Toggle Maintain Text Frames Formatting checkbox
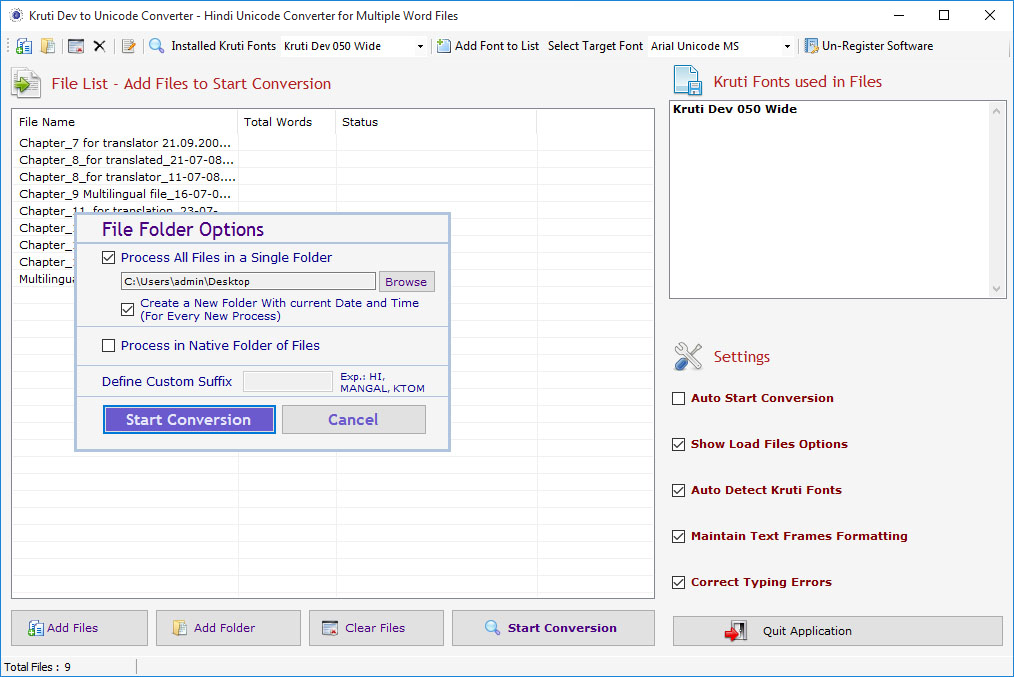The width and height of the screenshot is (1014, 677). point(678,536)
